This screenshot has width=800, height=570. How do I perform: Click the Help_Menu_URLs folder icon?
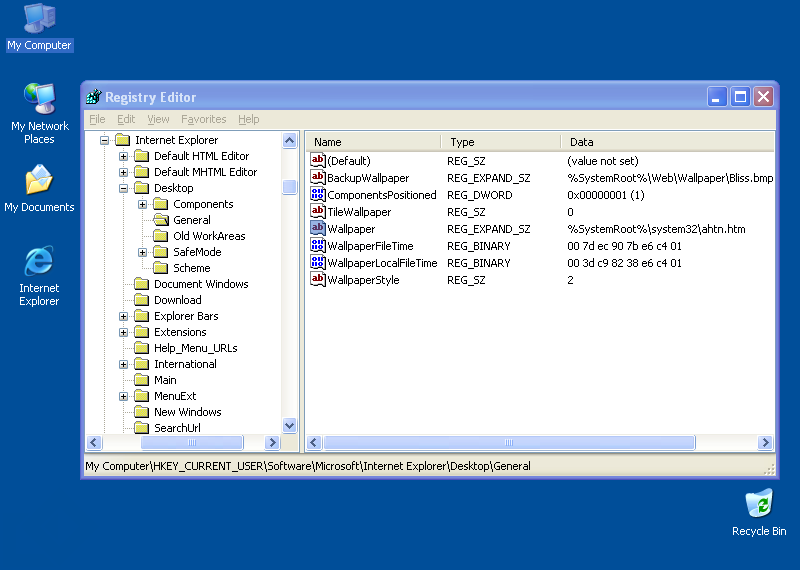click(x=142, y=348)
